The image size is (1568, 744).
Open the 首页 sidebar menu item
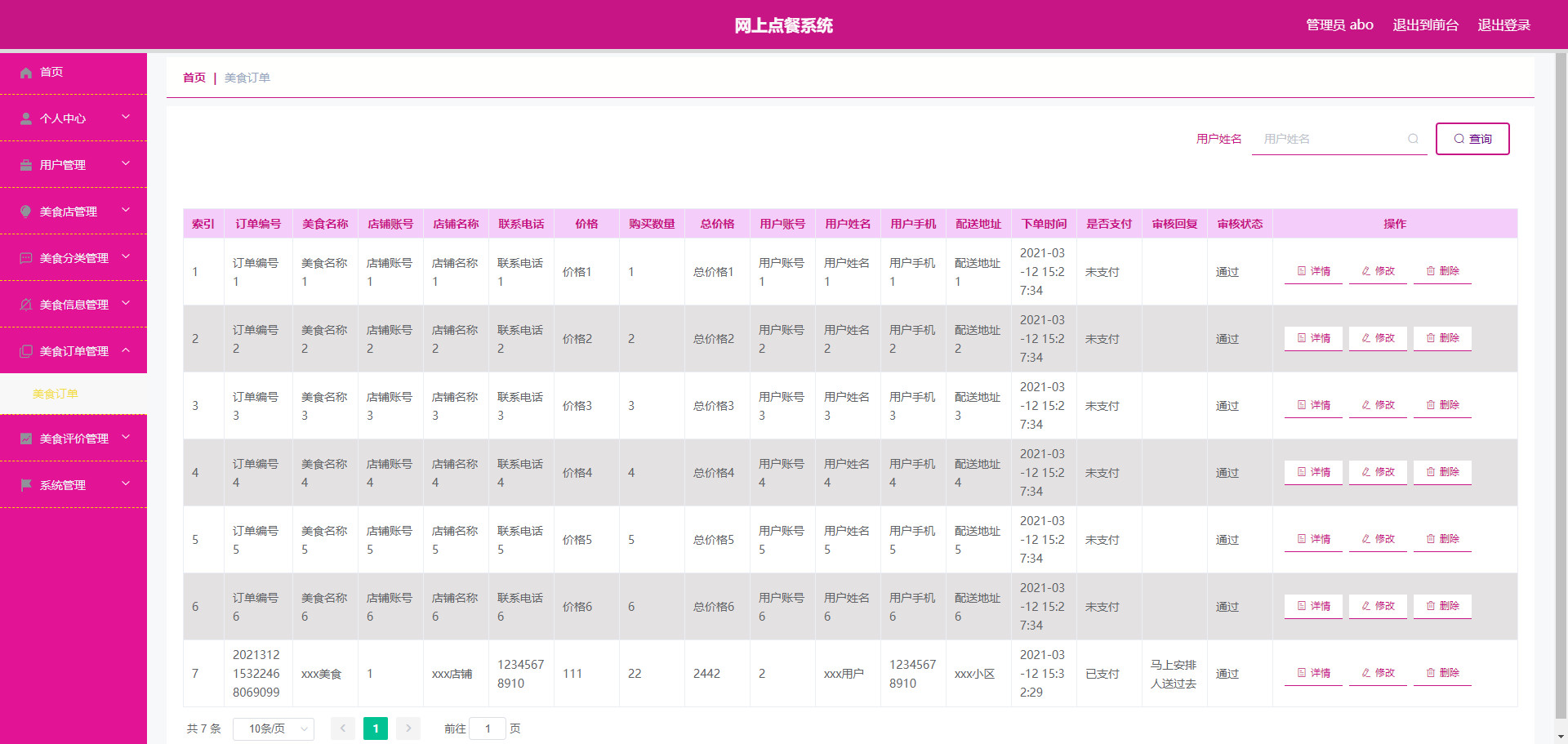coord(73,73)
